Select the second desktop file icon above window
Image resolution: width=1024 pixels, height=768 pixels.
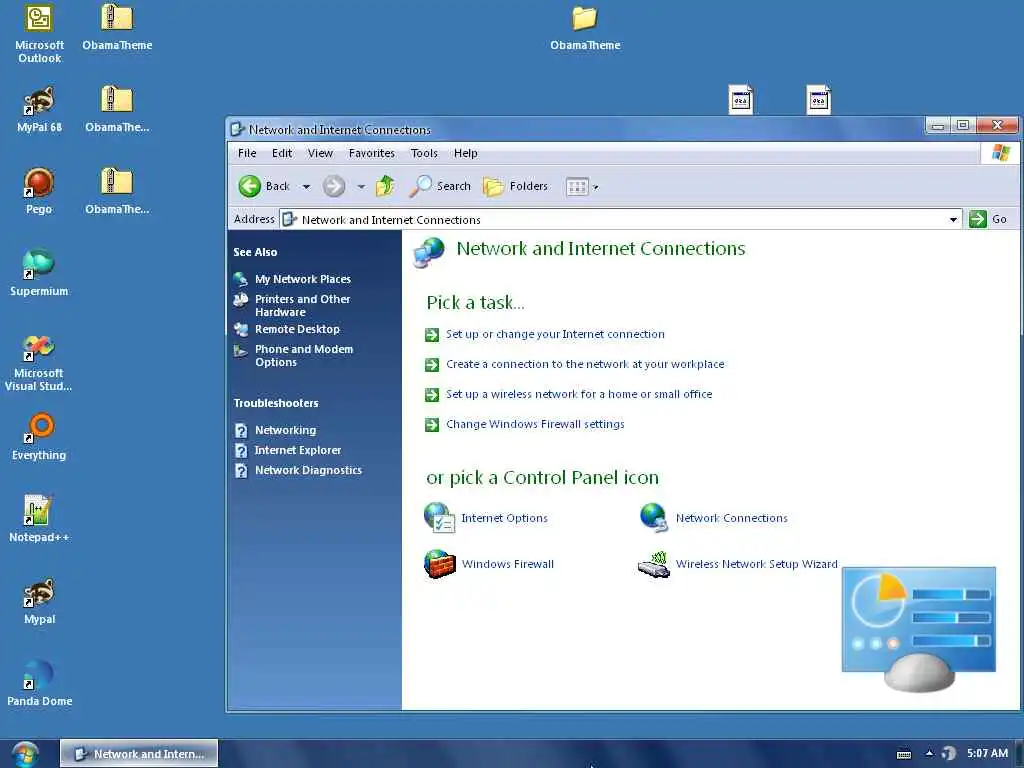click(818, 100)
